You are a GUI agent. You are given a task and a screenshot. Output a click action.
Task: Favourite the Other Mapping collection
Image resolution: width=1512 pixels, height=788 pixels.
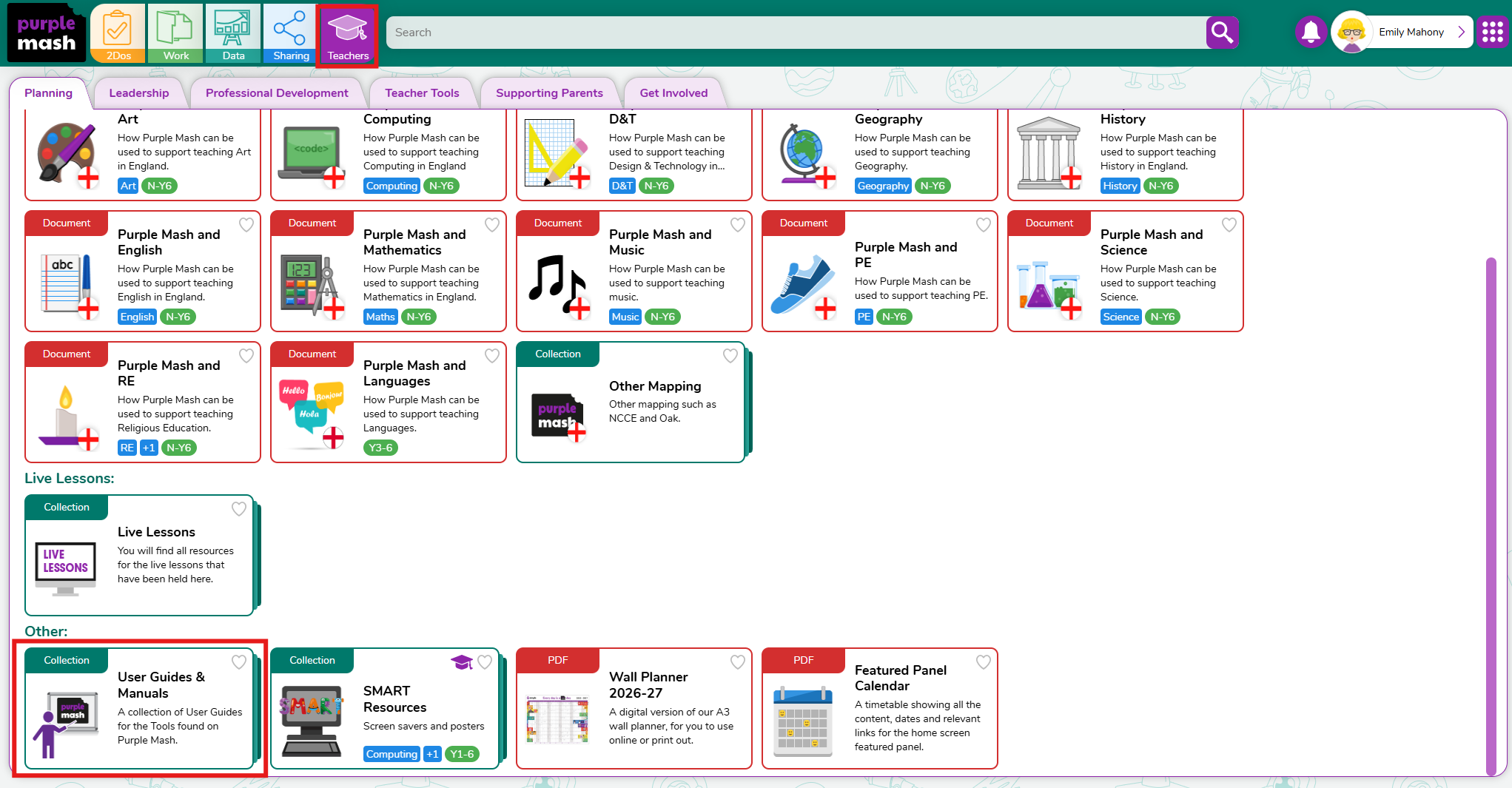pyautogui.click(x=730, y=356)
